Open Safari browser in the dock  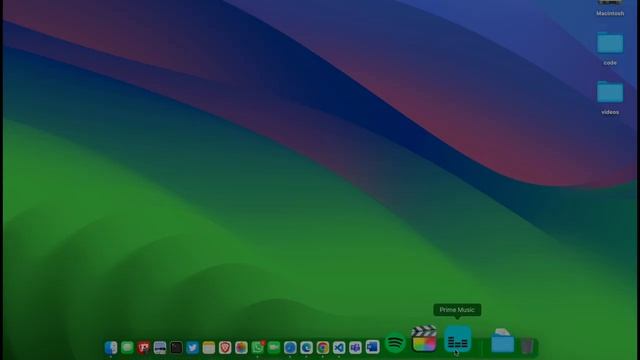pyautogui.click(x=290, y=347)
